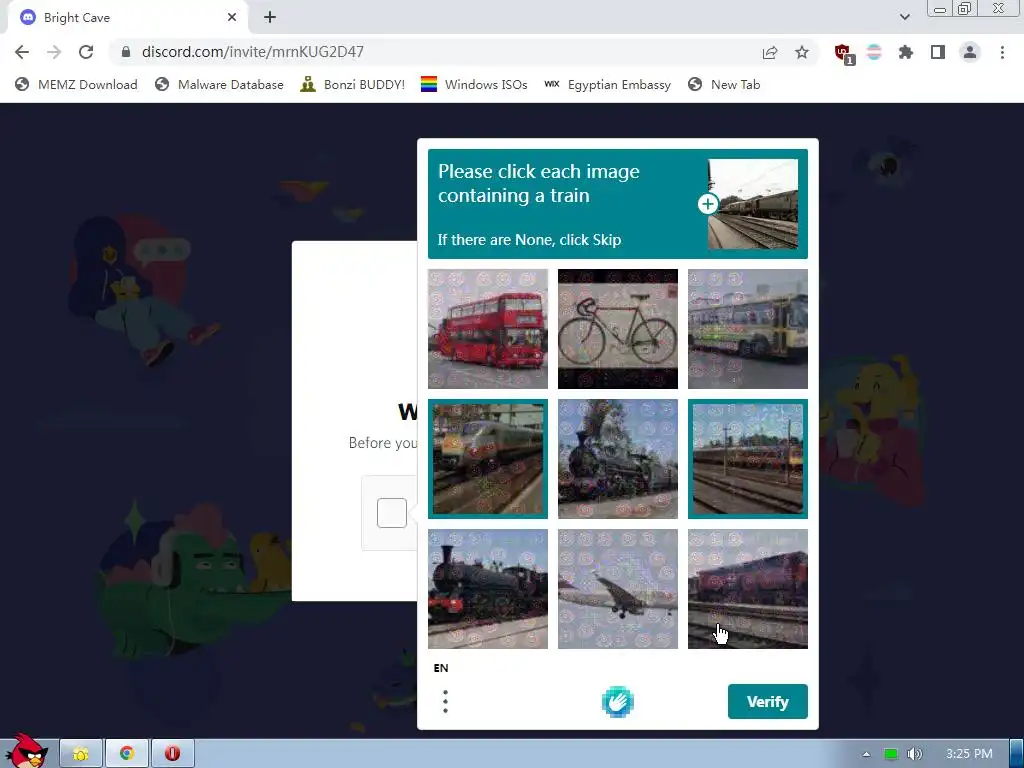1024x768 pixels.
Task: Change captcha language from EN
Action: pos(441,667)
